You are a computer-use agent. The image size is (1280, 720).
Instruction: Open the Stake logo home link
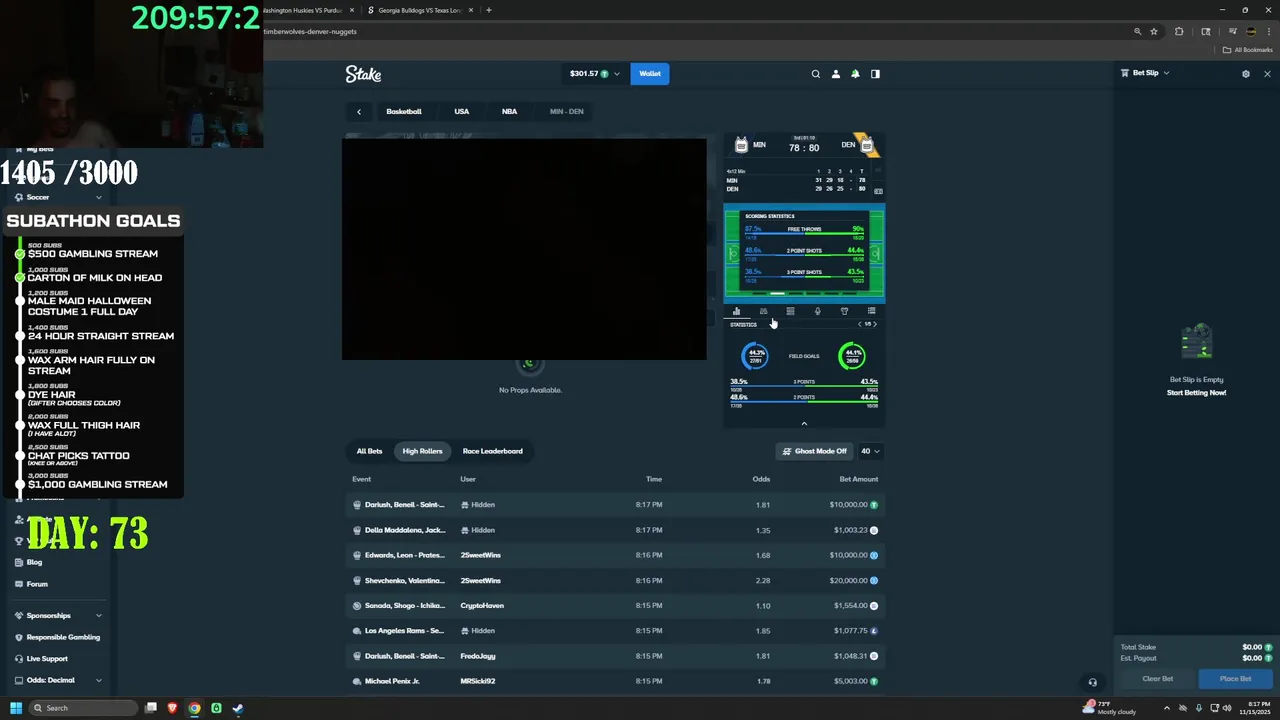pyautogui.click(x=363, y=74)
